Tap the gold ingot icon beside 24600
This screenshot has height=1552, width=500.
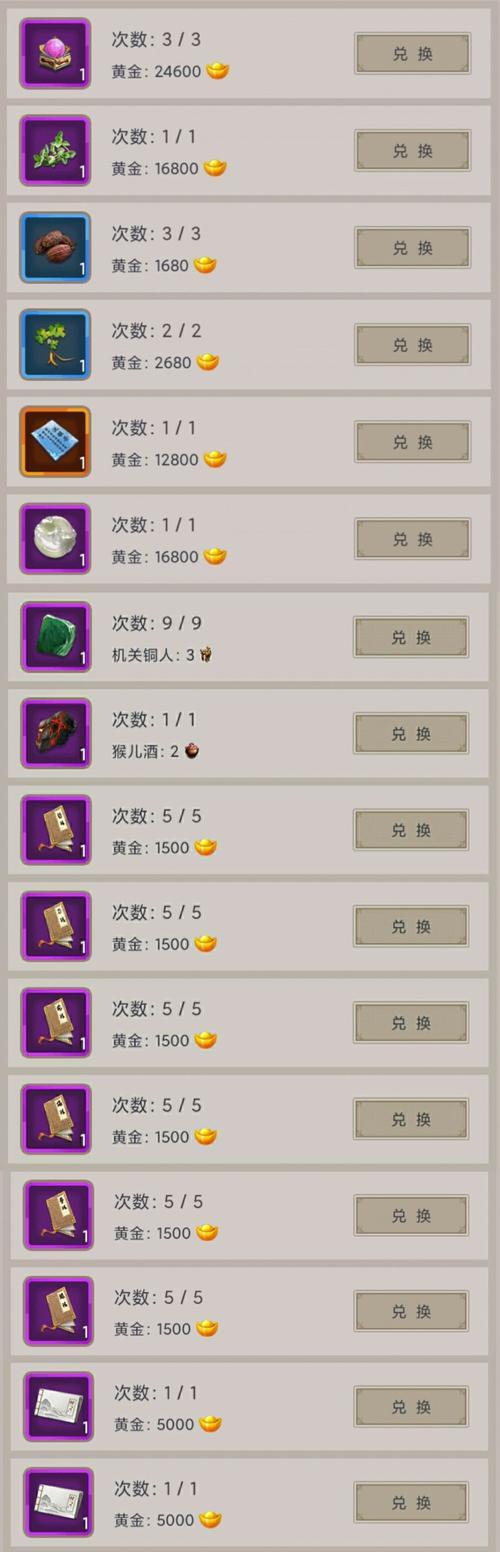coord(217,71)
